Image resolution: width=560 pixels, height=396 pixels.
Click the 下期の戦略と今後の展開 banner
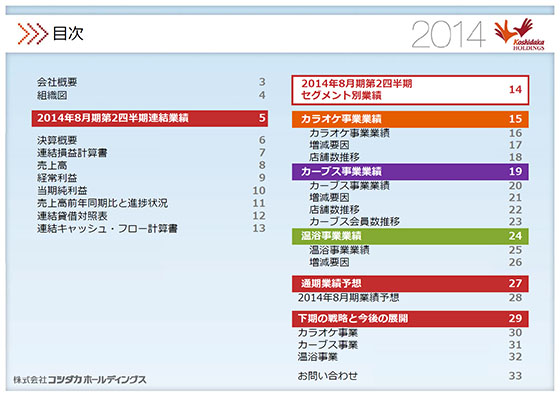pos(410,319)
